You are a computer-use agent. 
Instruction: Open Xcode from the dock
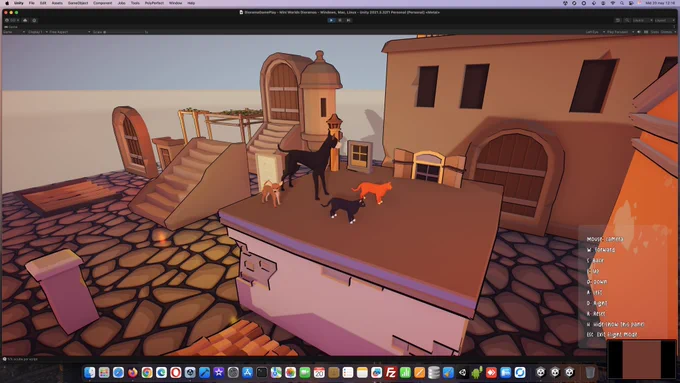pos(204,372)
